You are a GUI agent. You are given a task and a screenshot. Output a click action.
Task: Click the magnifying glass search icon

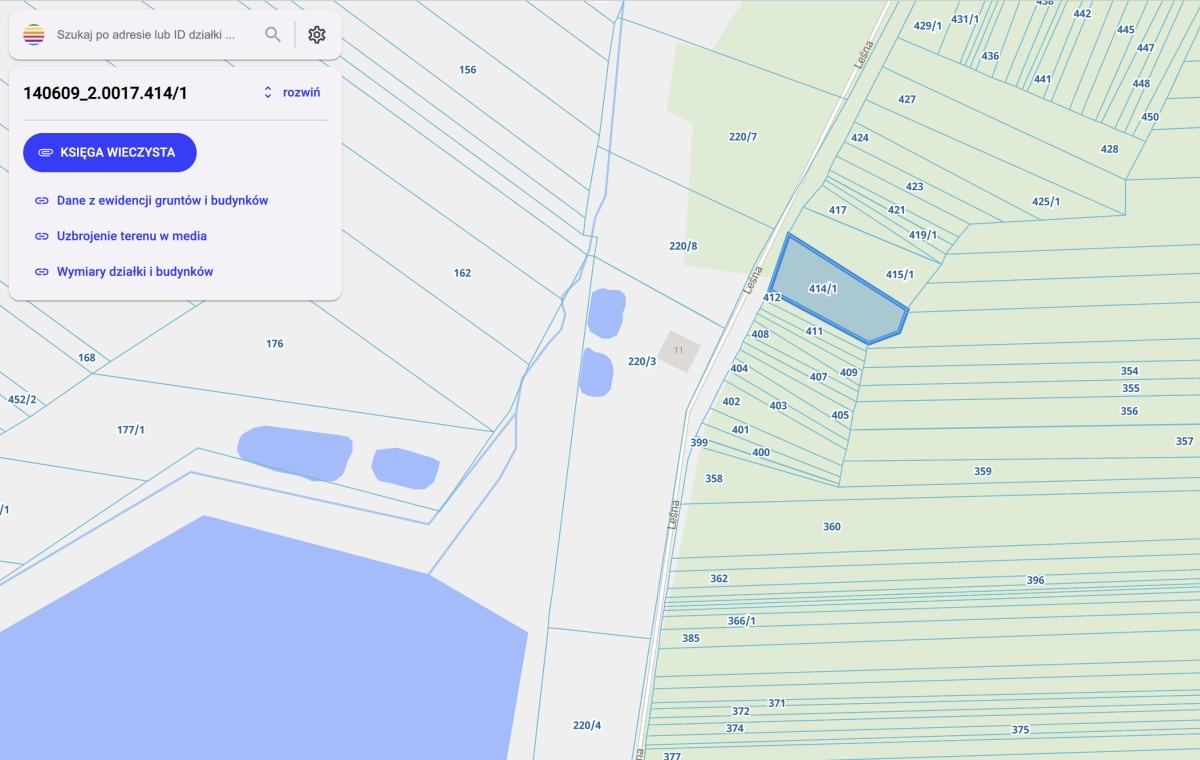click(x=273, y=35)
